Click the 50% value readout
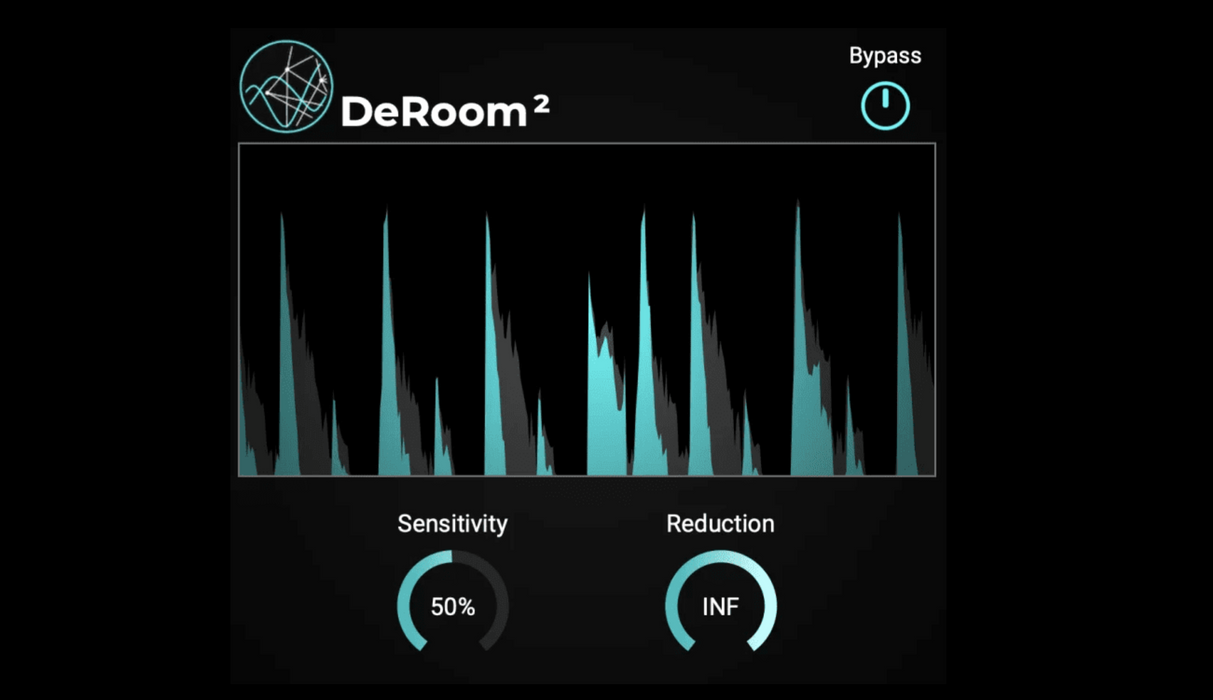 [453, 607]
